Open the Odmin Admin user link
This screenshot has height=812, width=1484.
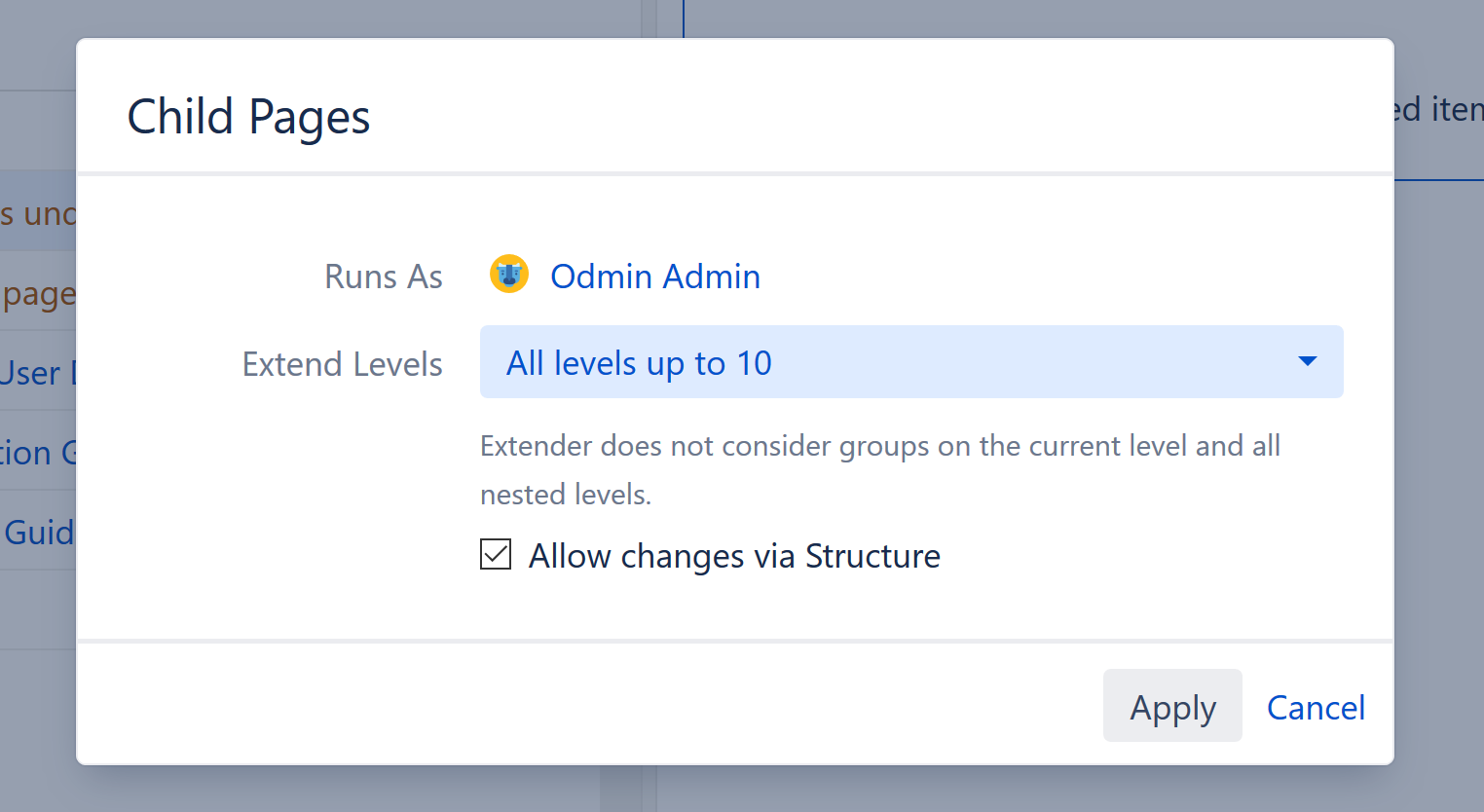point(655,276)
